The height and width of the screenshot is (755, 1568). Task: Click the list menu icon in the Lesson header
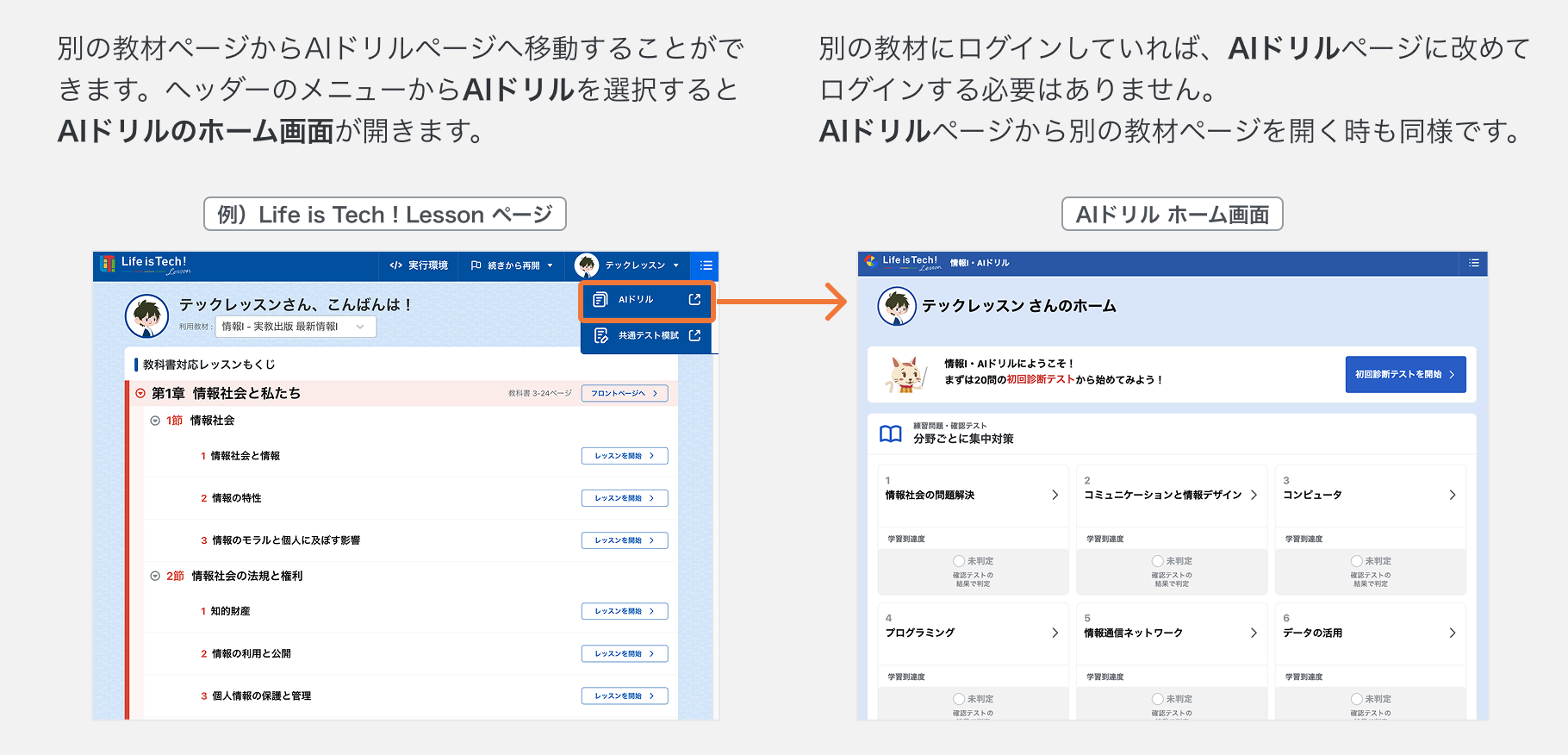(x=706, y=265)
